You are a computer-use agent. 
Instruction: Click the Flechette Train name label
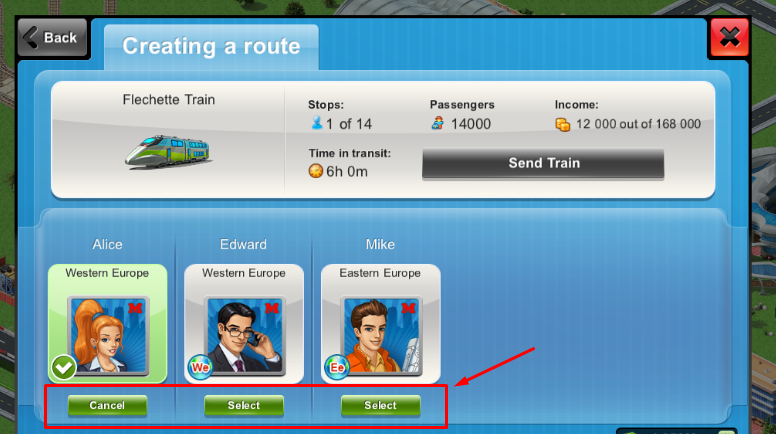(x=169, y=99)
